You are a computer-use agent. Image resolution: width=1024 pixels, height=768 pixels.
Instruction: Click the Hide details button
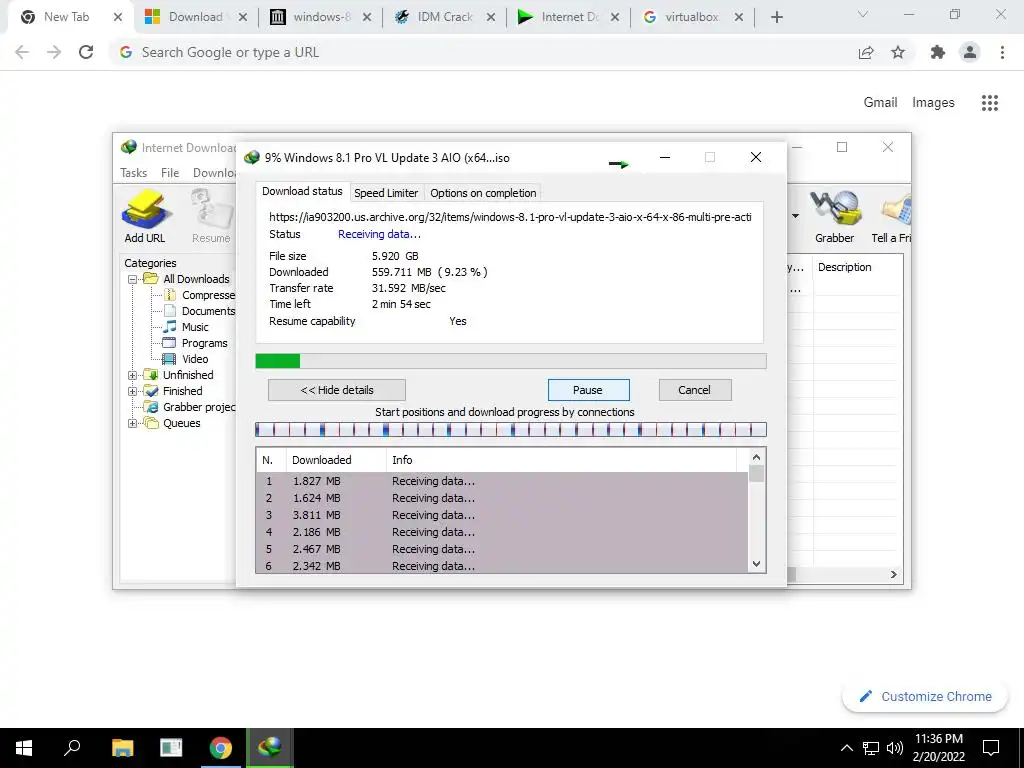tap(337, 390)
